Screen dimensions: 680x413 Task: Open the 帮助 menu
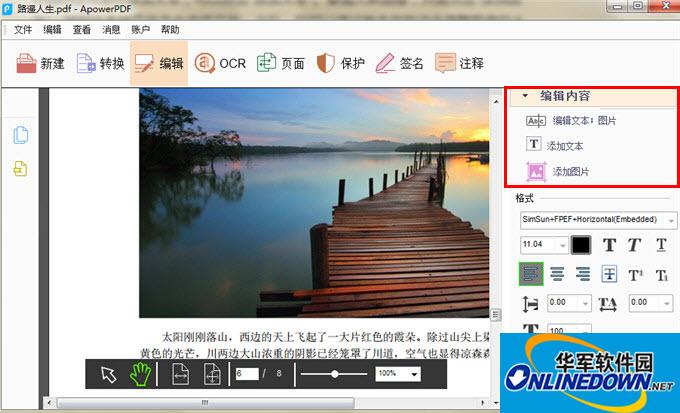pyautogui.click(x=170, y=30)
